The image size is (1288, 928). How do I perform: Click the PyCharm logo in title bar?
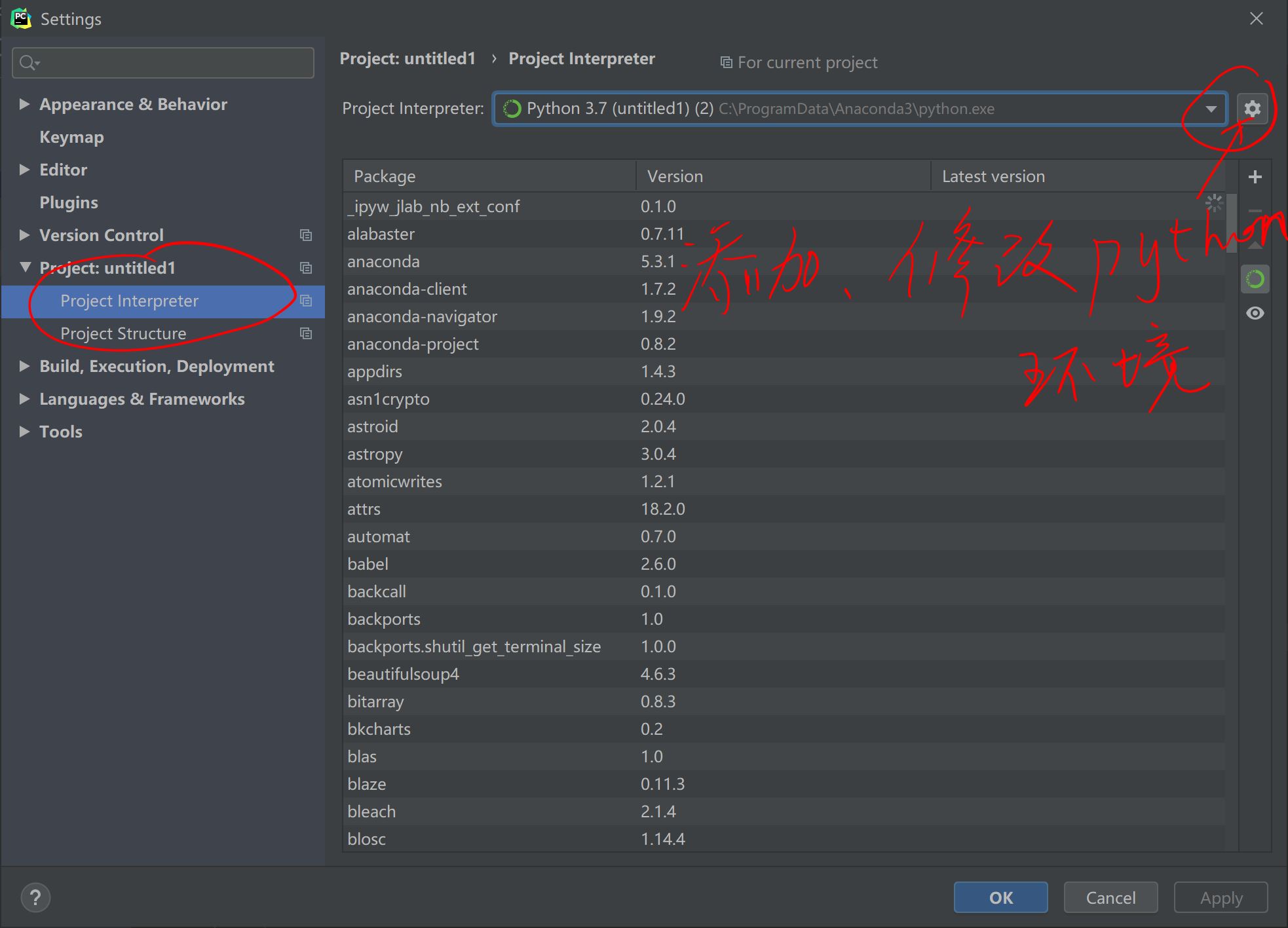[20, 18]
